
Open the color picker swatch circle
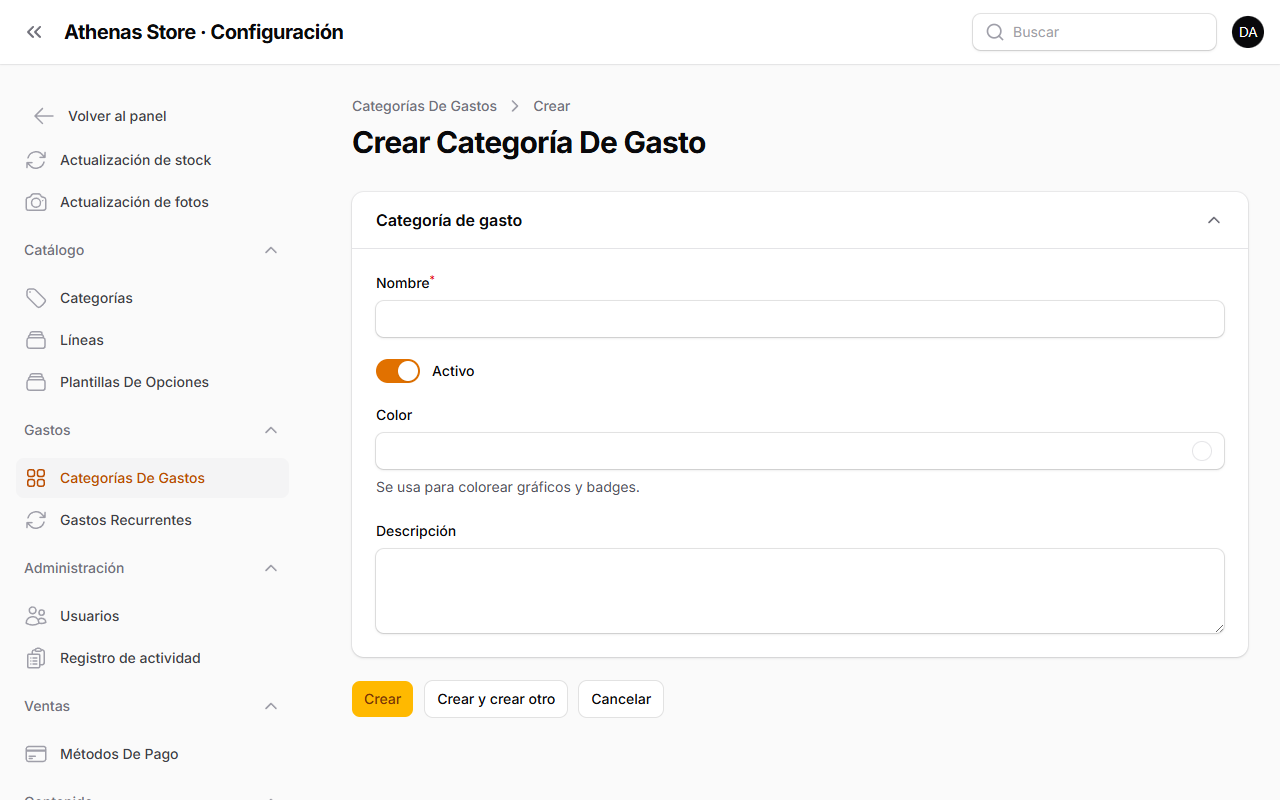point(1202,451)
